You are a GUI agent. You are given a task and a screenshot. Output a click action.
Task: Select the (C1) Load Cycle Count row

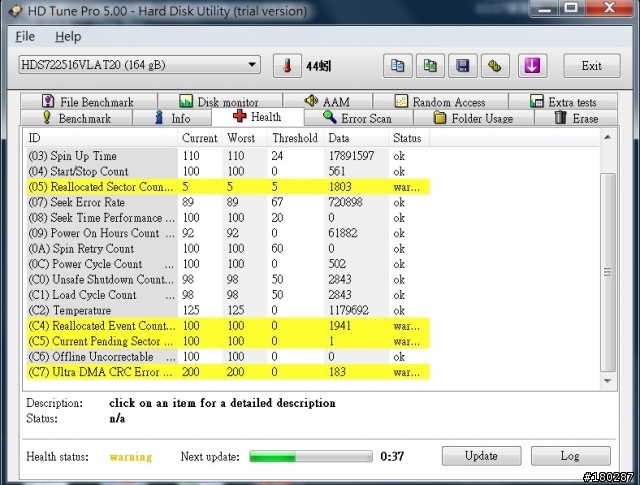coord(228,295)
